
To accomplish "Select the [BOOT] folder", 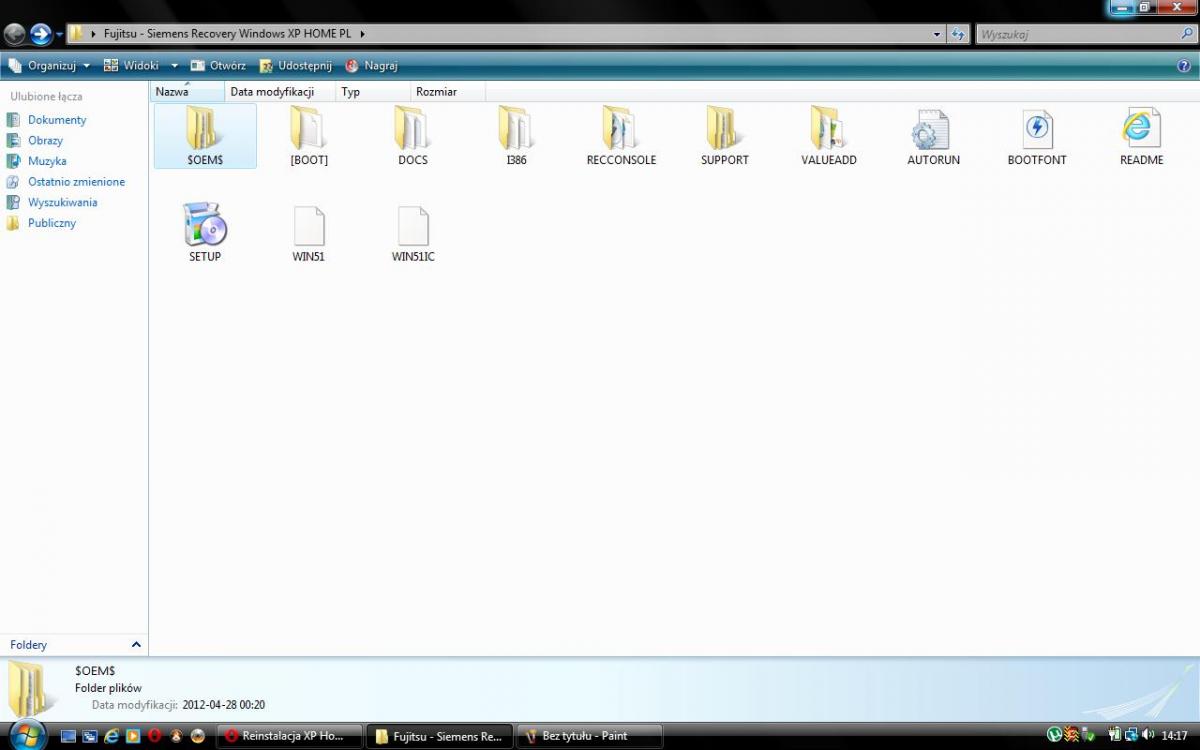I will 309,136.
